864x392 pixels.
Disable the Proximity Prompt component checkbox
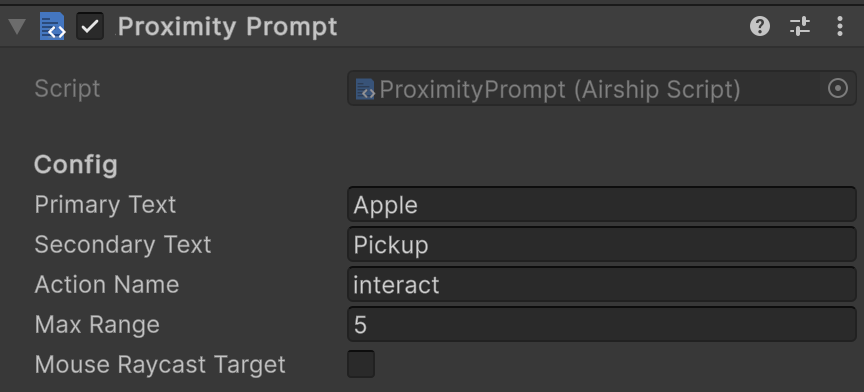tap(90, 26)
